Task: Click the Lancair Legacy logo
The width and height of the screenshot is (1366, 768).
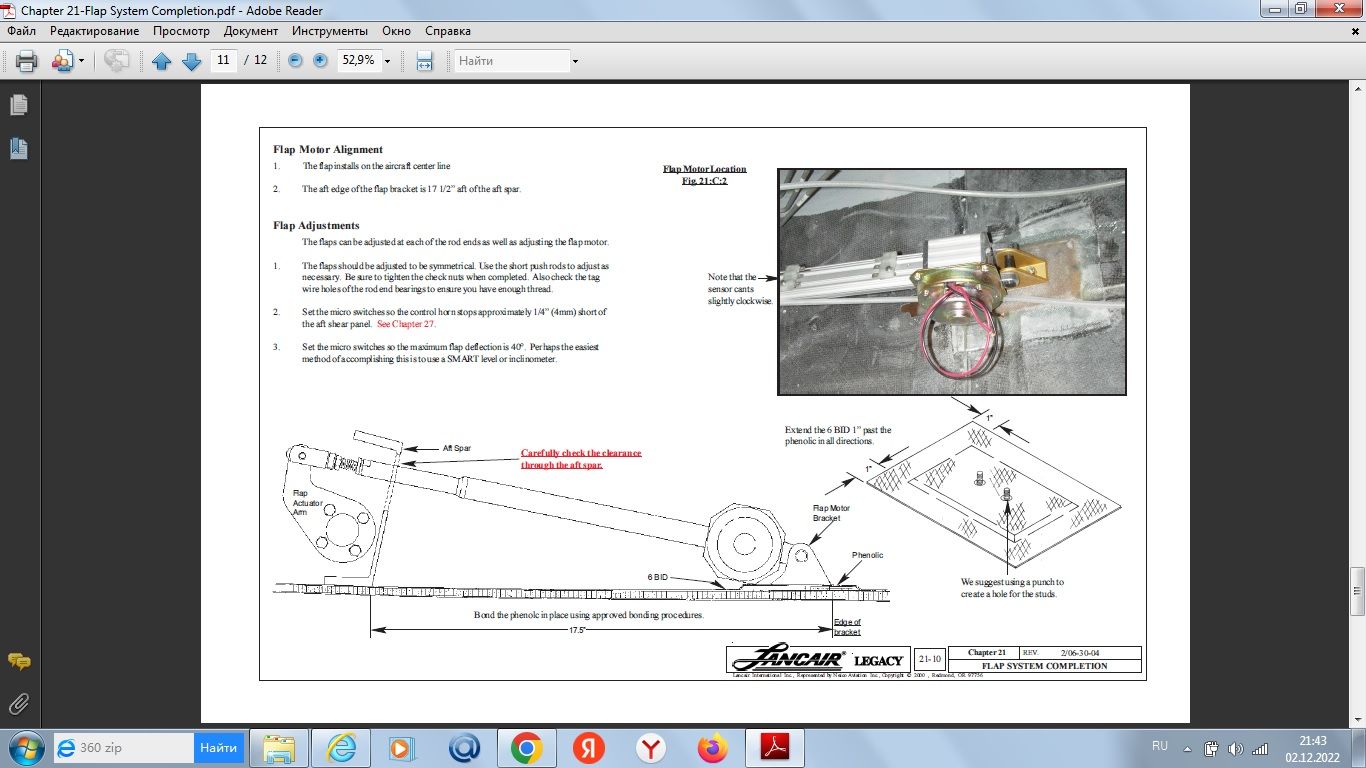Action: (818, 659)
